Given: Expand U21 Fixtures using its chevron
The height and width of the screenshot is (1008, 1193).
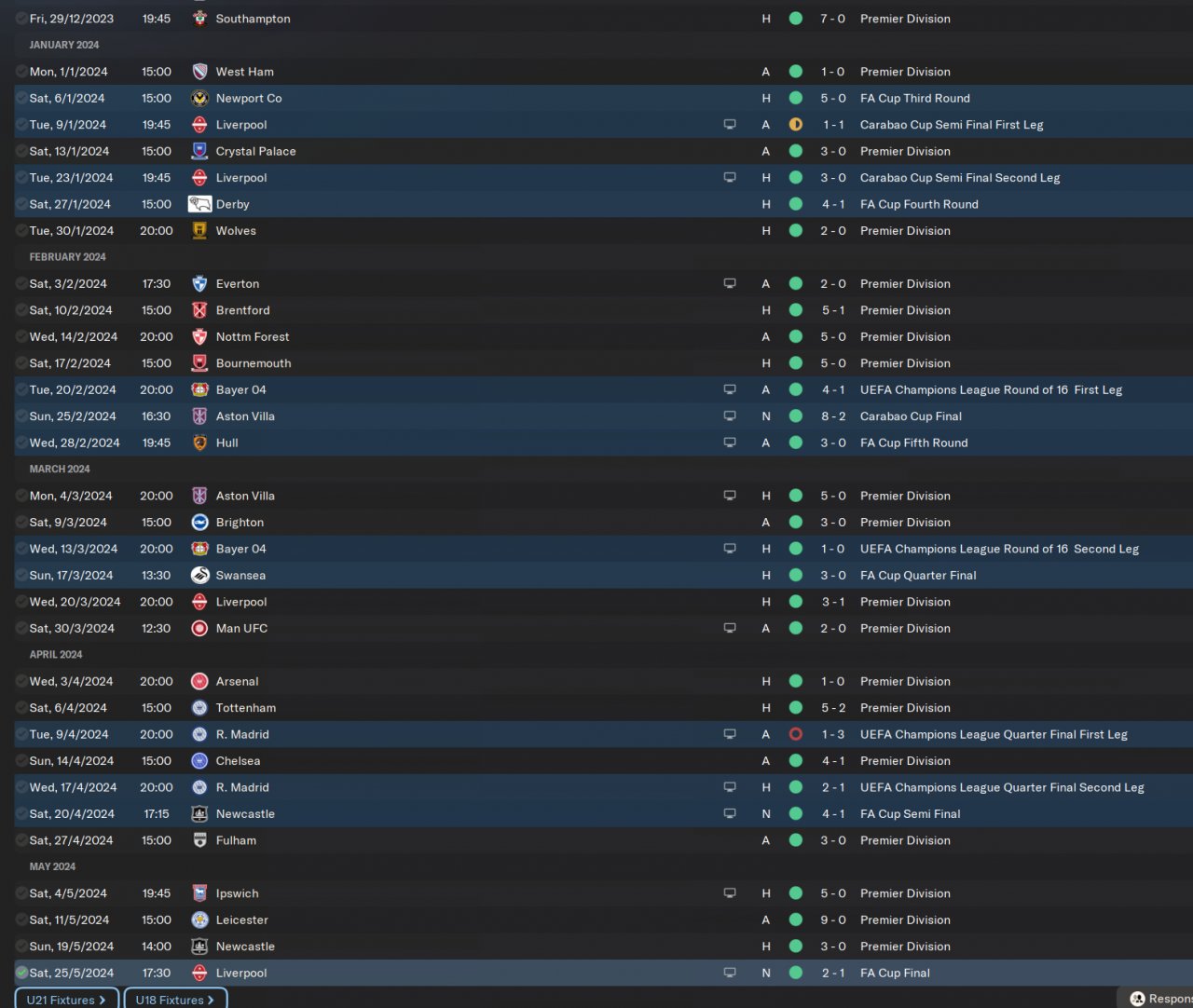Looking at the screenshot, I should (x=102, y=1000).
